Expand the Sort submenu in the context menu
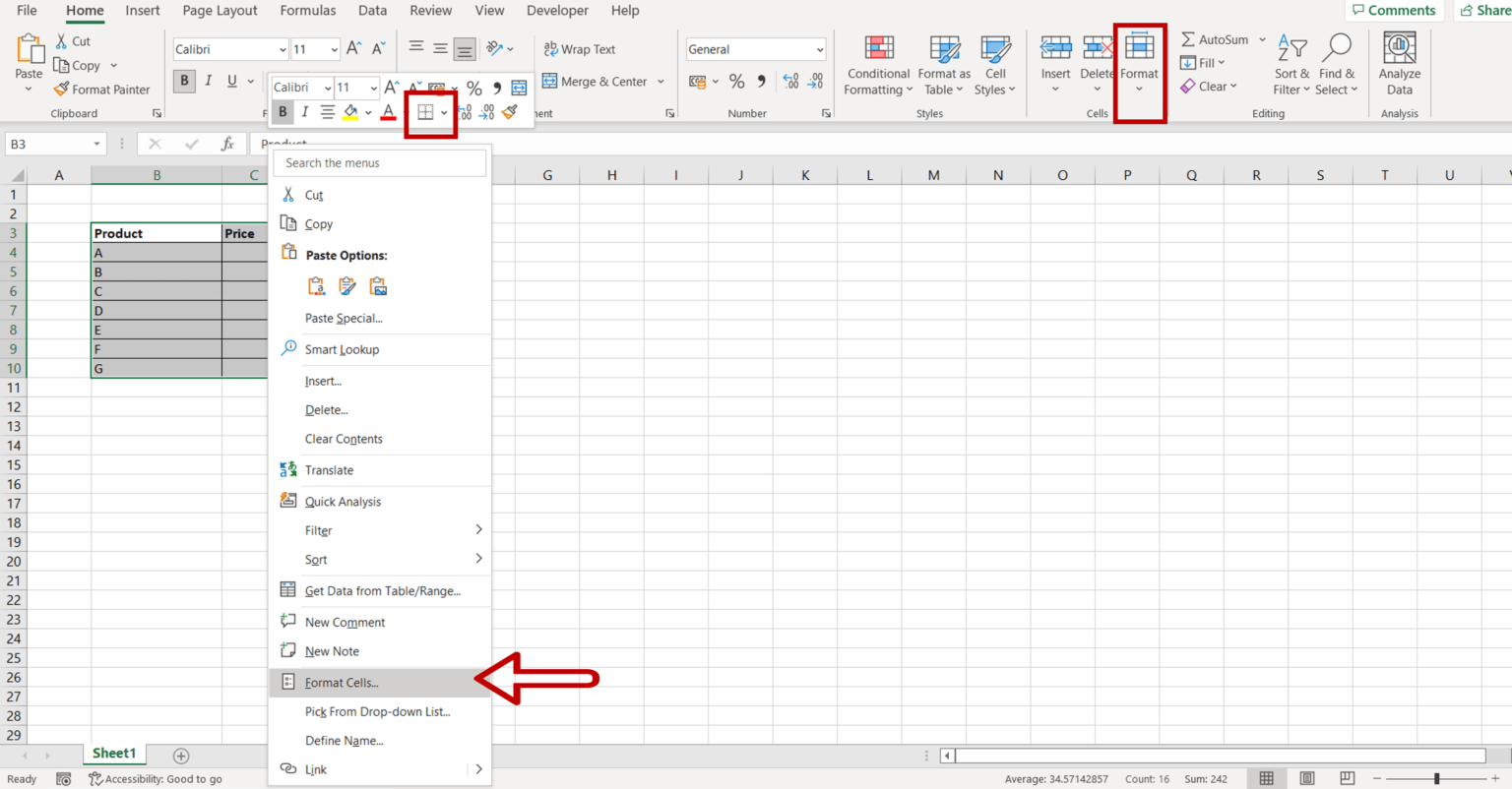Viewport: 1512px width, 789px height. pyautogui.click(x=316, y=559)
